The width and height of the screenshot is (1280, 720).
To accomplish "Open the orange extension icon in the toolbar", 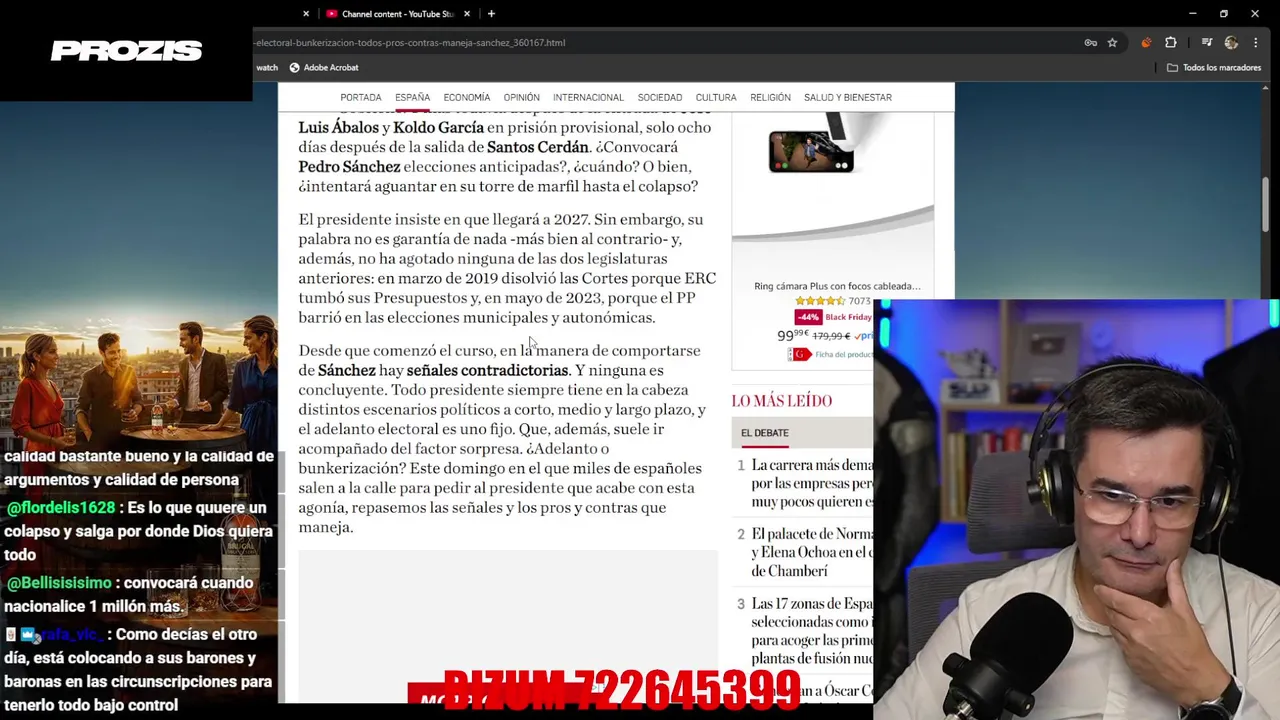I will point(1146,43).
